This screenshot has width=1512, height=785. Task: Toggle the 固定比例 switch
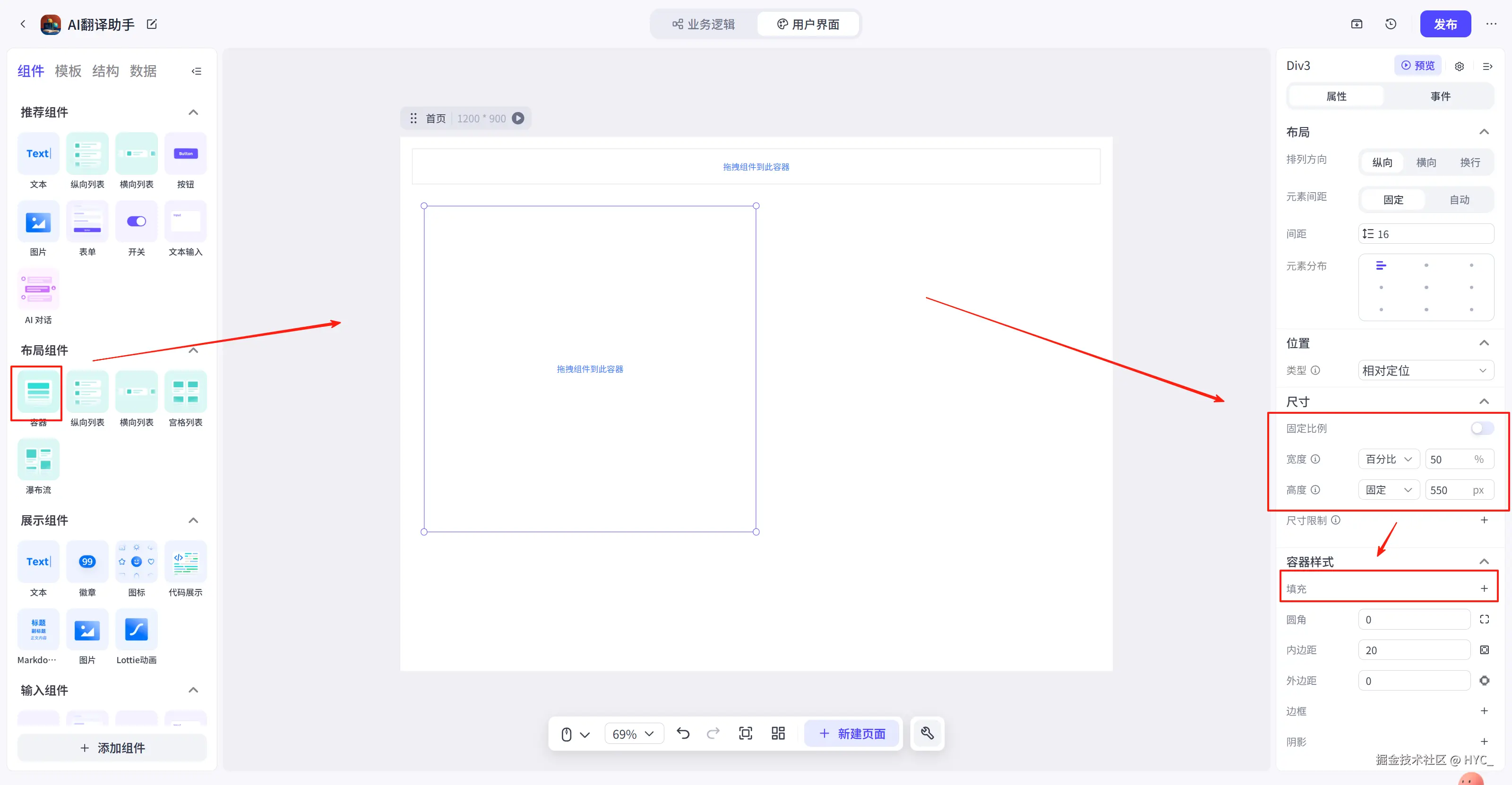click(x=1481, y=428)
